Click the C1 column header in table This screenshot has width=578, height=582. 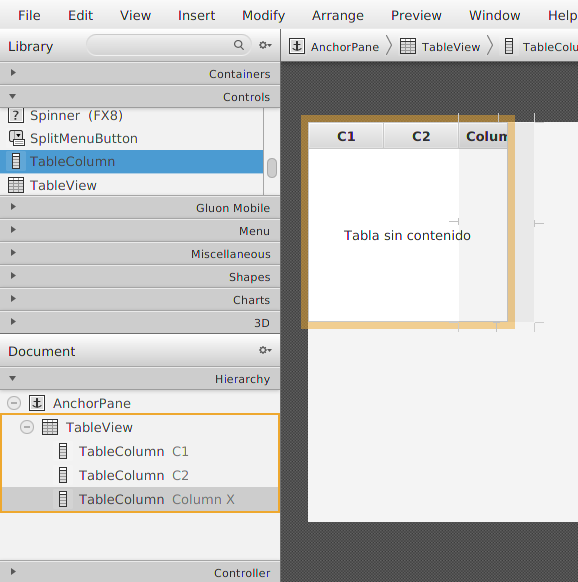tap(346, 136)
